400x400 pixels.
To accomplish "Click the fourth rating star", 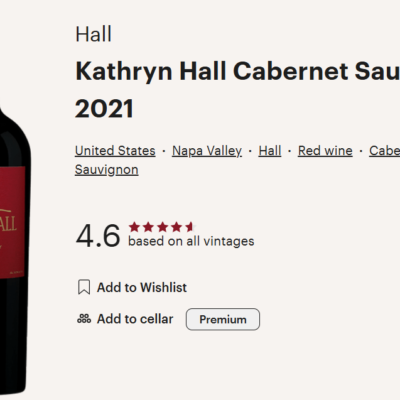I will pos(177,227).
